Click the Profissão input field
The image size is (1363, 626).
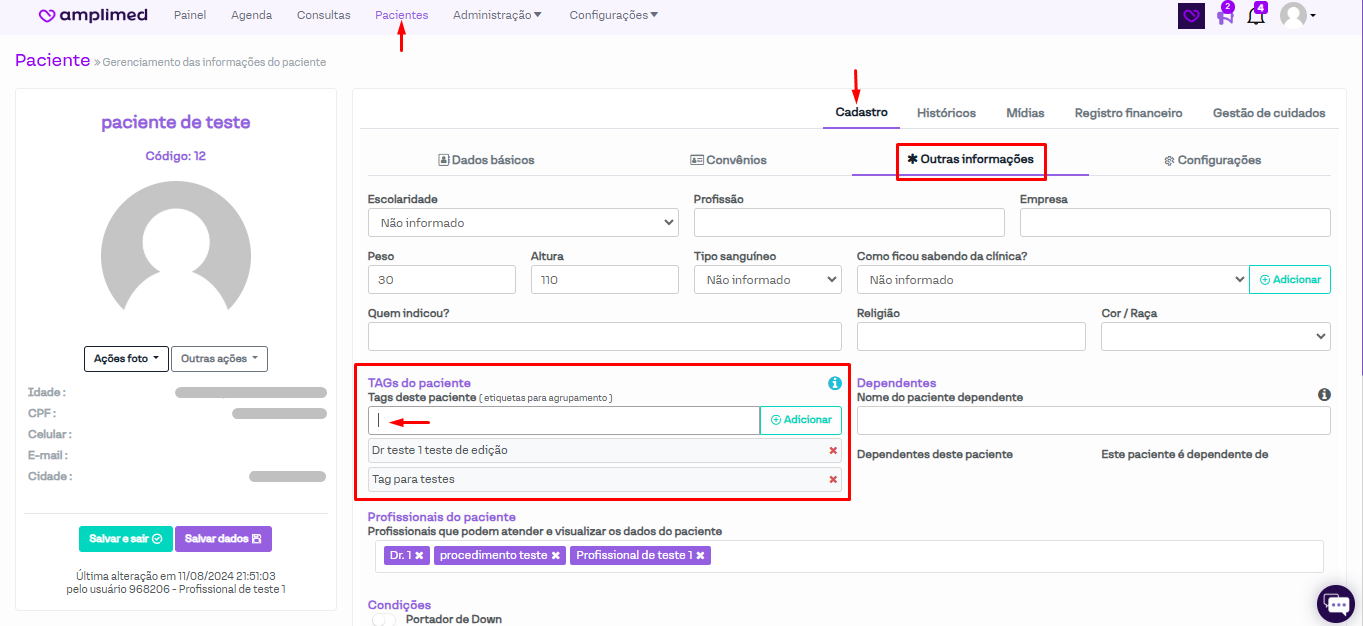click(x=849, y=223)
